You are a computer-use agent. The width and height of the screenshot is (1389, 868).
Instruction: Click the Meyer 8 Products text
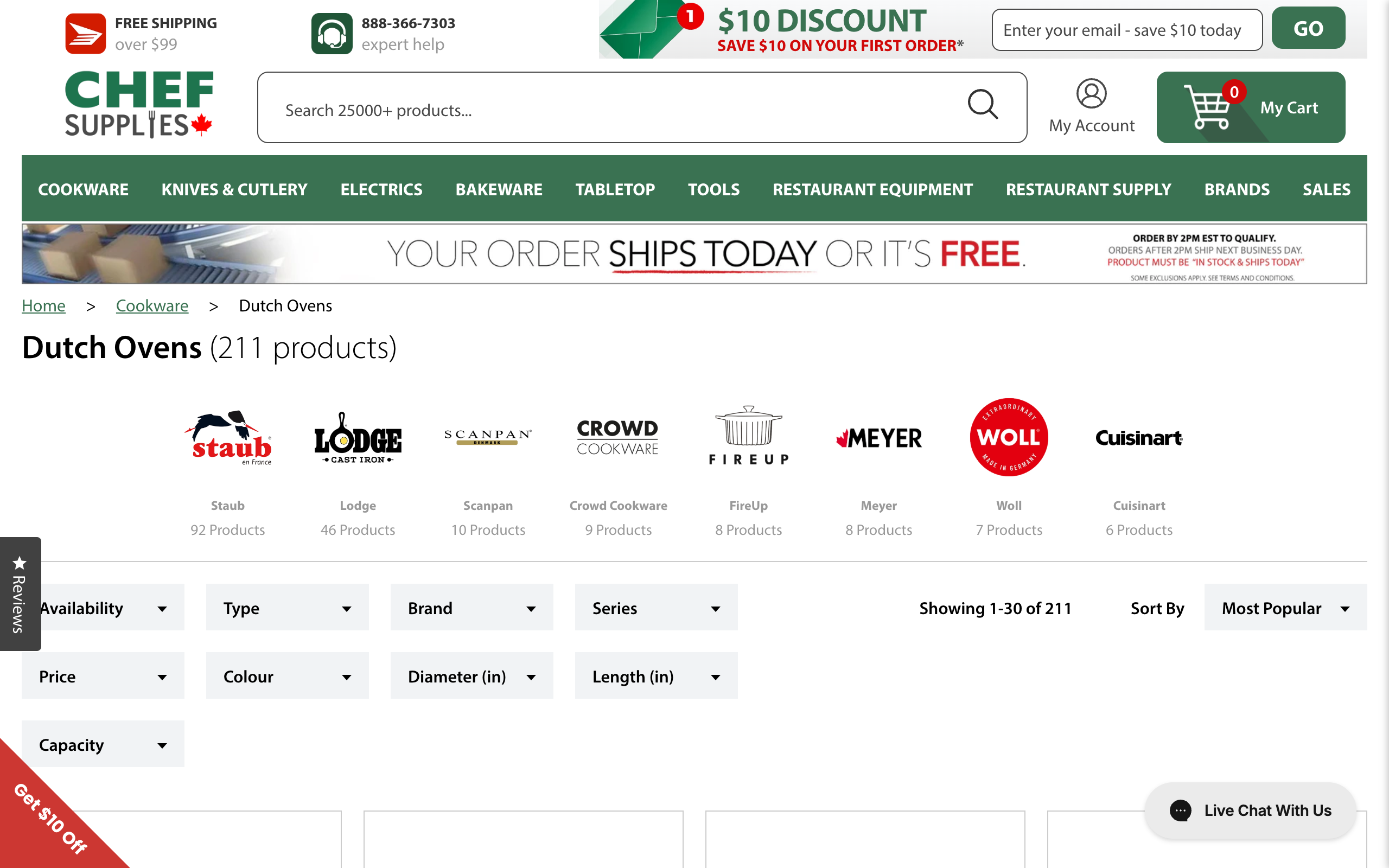(x=879, y=530)
